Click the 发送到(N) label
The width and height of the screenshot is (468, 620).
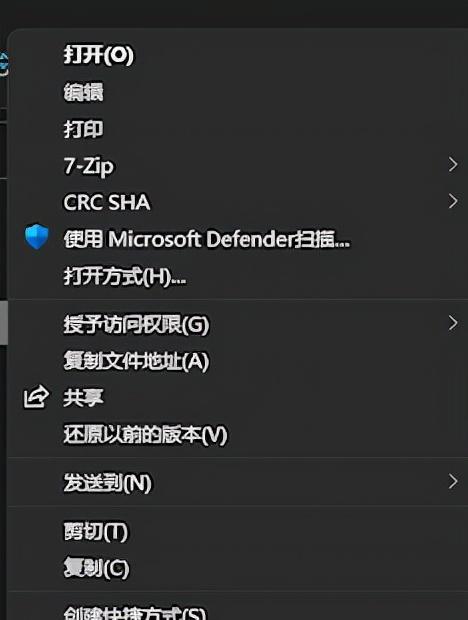pyautogui.click(x=108, y=483)
